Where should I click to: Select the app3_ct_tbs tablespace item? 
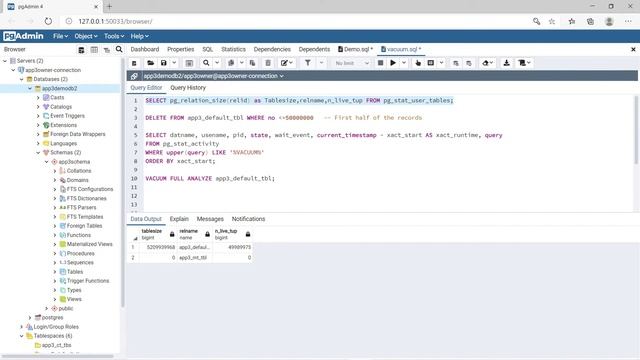[x=56, y=345]
